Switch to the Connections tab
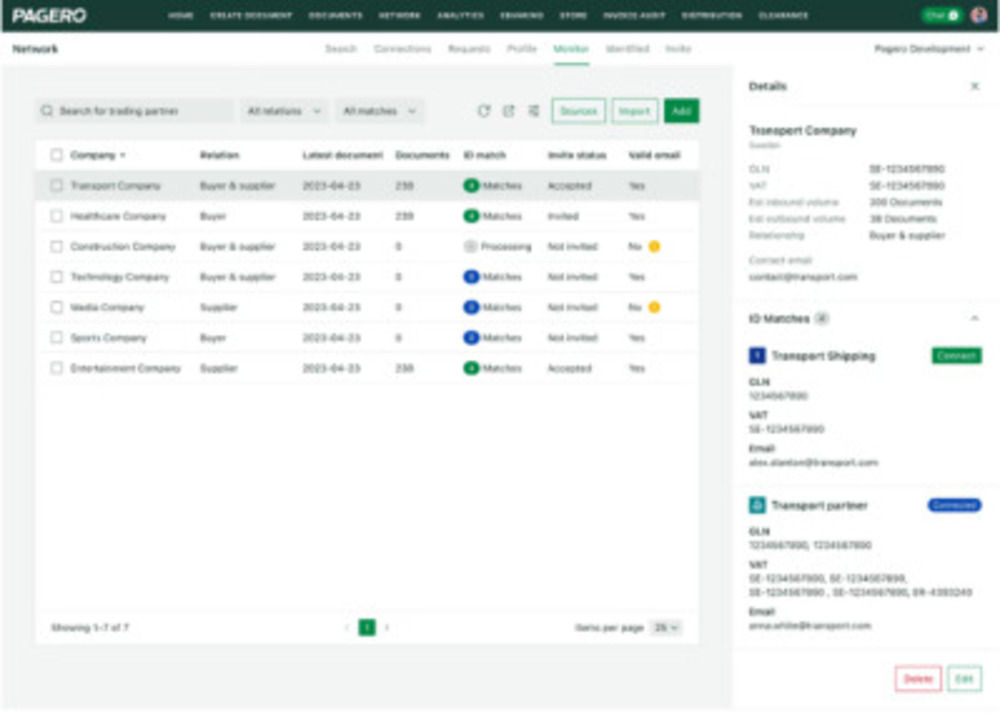1000x714 pixels. pos(402,49)
